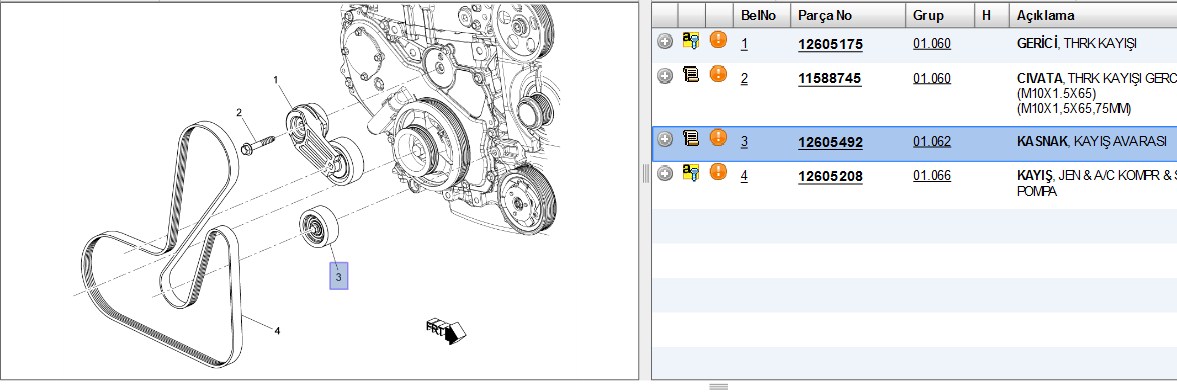The image size is (1177, 392).
Task: Click the horizontal splitter handle at bottom
Action: [x=718, y=387]
